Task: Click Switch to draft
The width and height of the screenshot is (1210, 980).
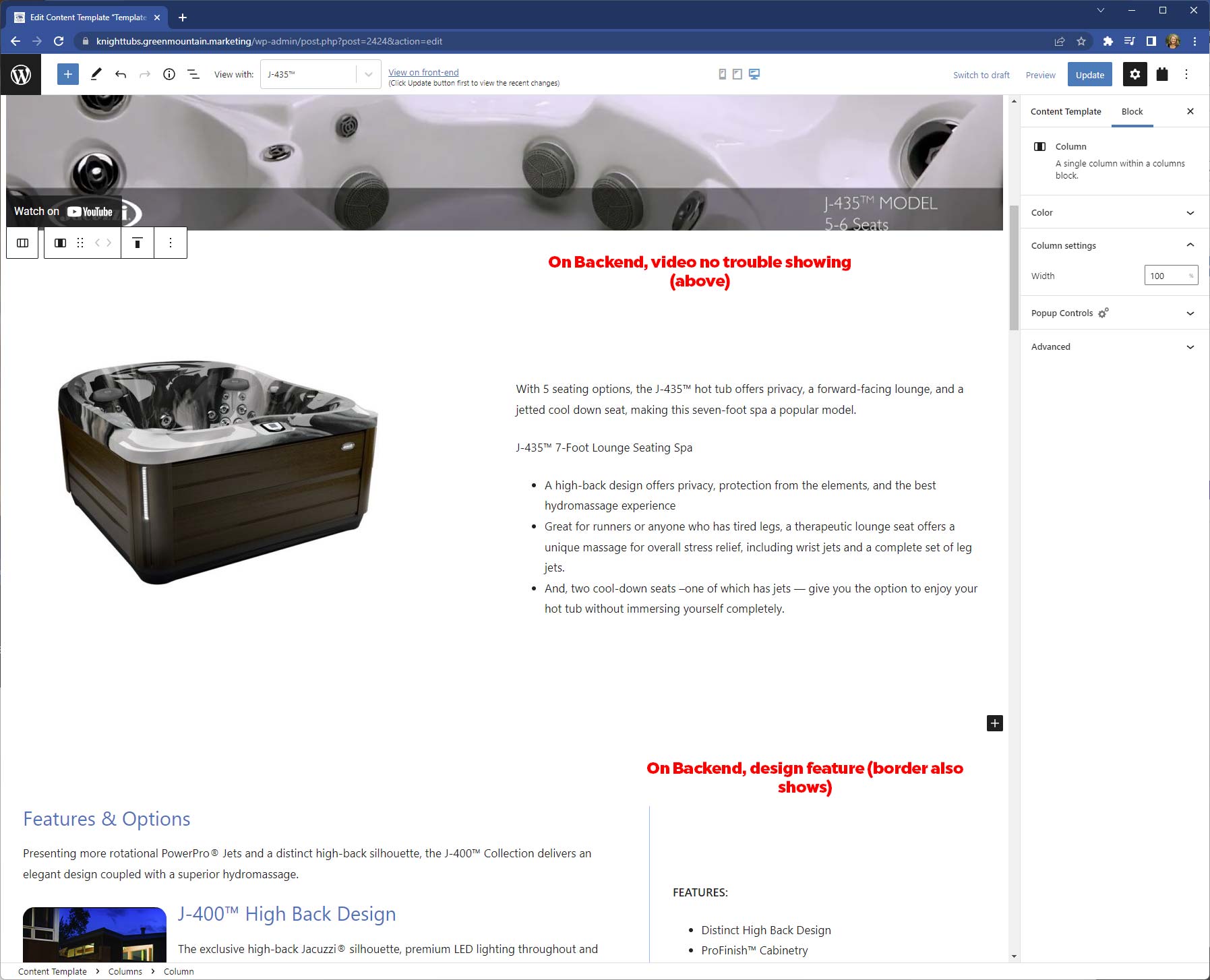Action: pyautogui.click(x=981, y=75)
